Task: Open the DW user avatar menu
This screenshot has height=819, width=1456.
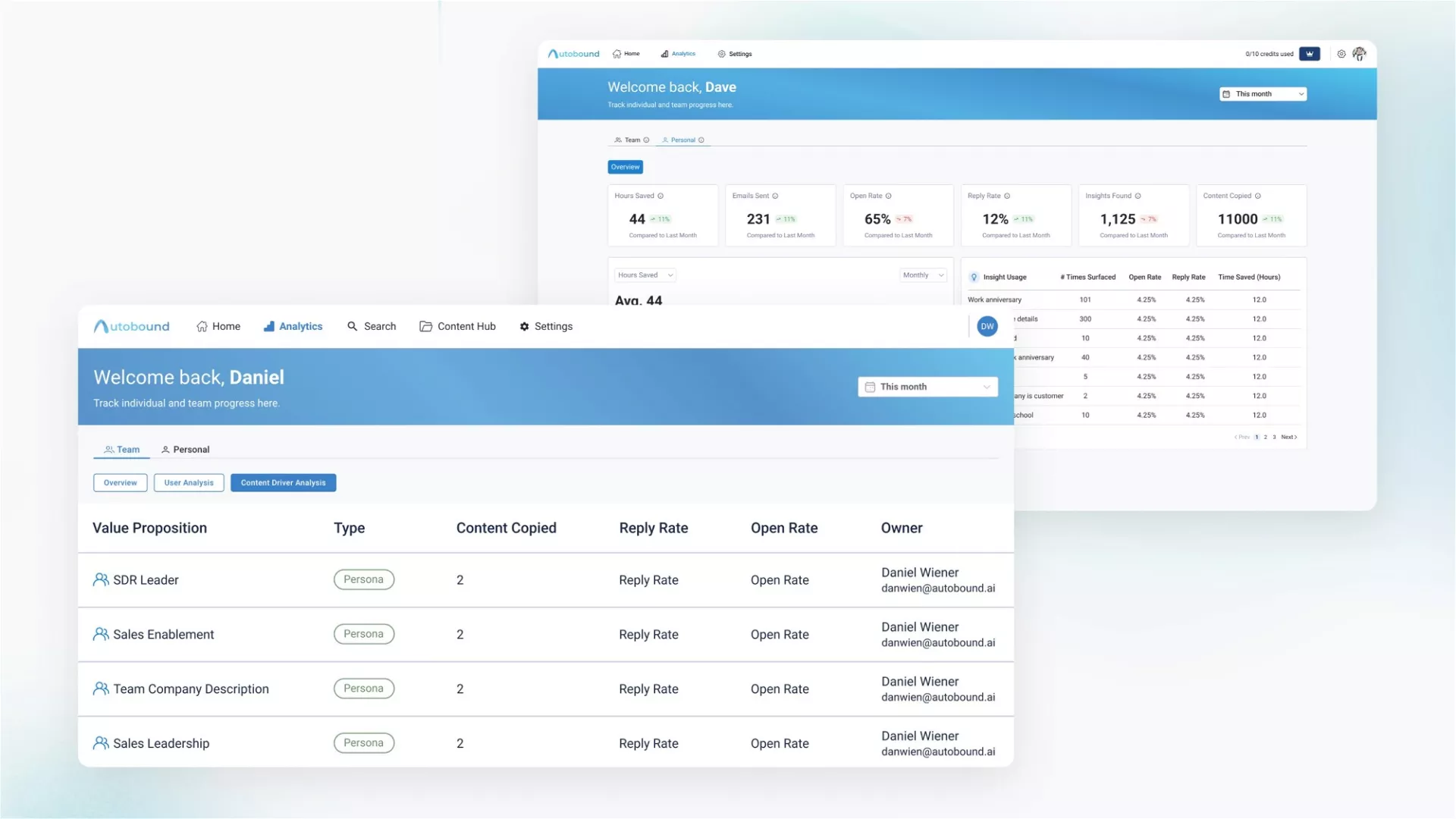Action: (987, 326)
